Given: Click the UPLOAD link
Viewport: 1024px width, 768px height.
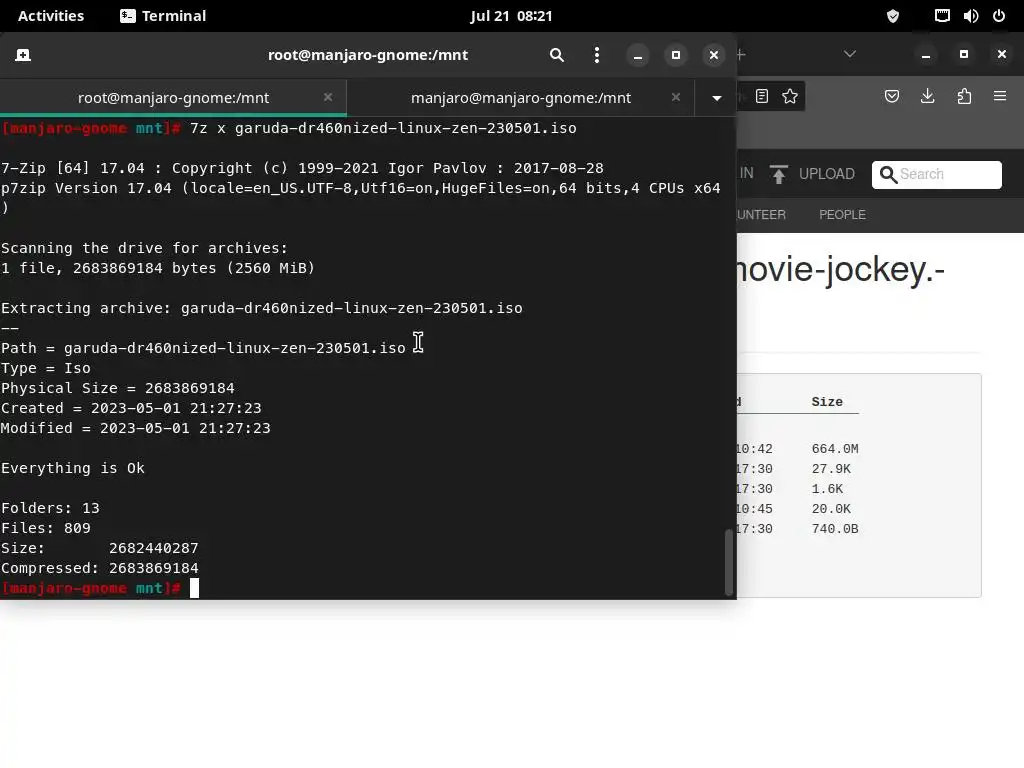Looking at the screenshot, I should point(826,174).
